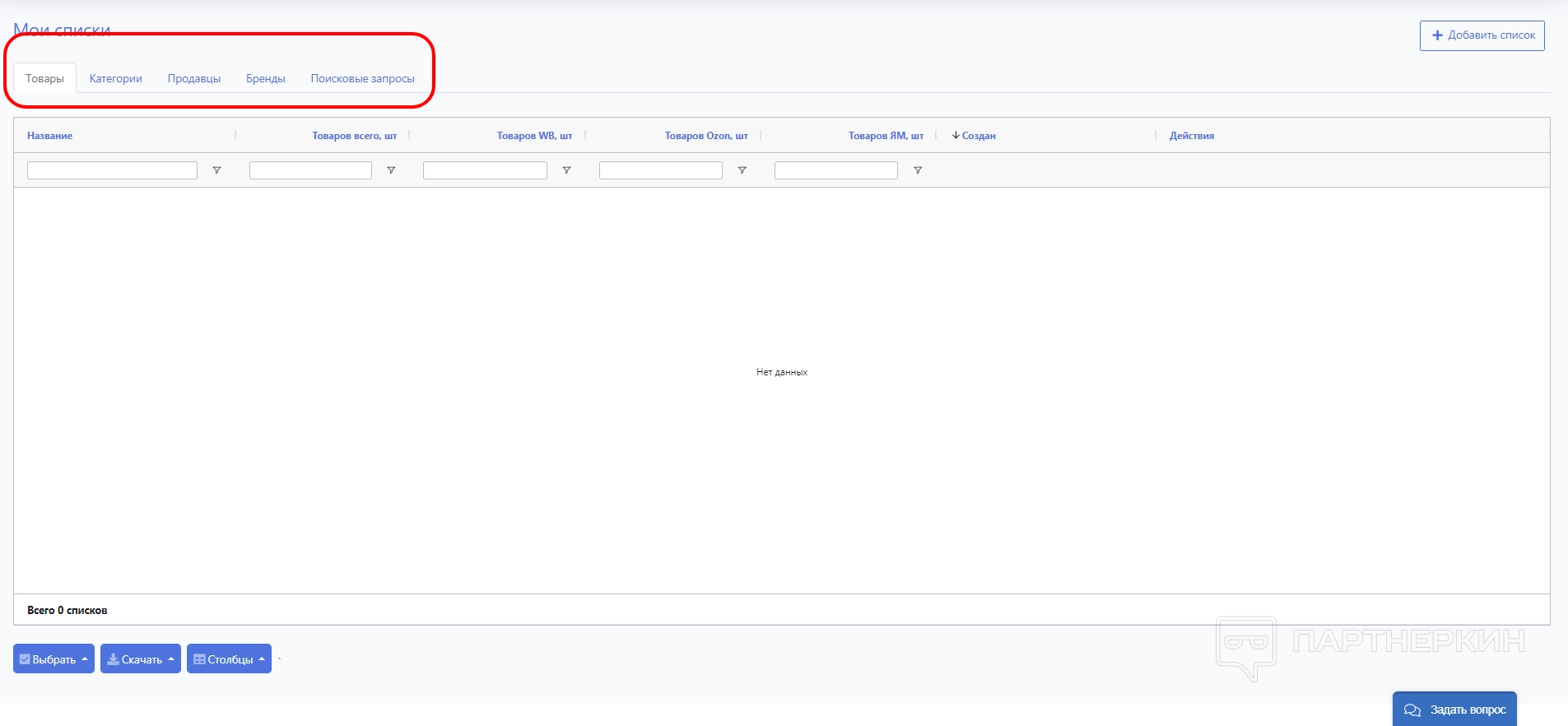Open the filter icon for Название column
The height and width of the screenshot is (726, 1568).
(216, 170)
